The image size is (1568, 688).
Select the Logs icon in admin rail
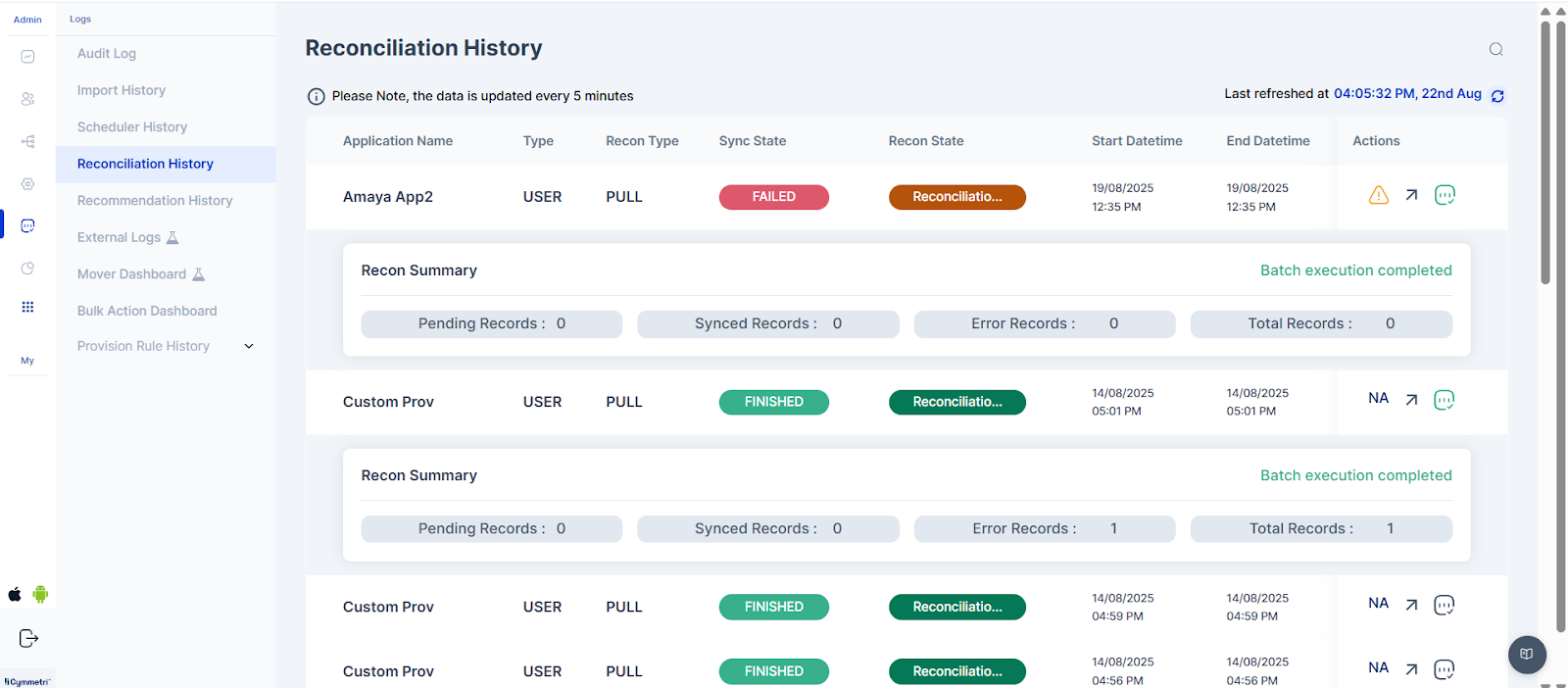tap(27, 225)
